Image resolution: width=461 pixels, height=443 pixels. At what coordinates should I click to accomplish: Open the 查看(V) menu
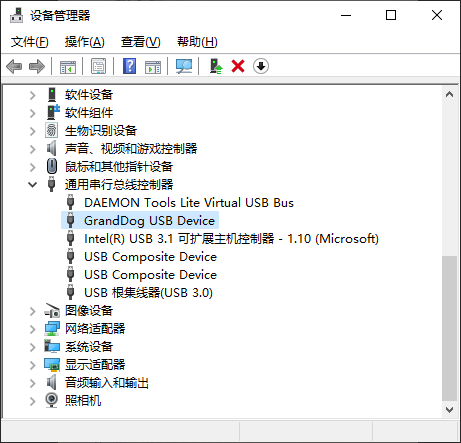point(141,42)
